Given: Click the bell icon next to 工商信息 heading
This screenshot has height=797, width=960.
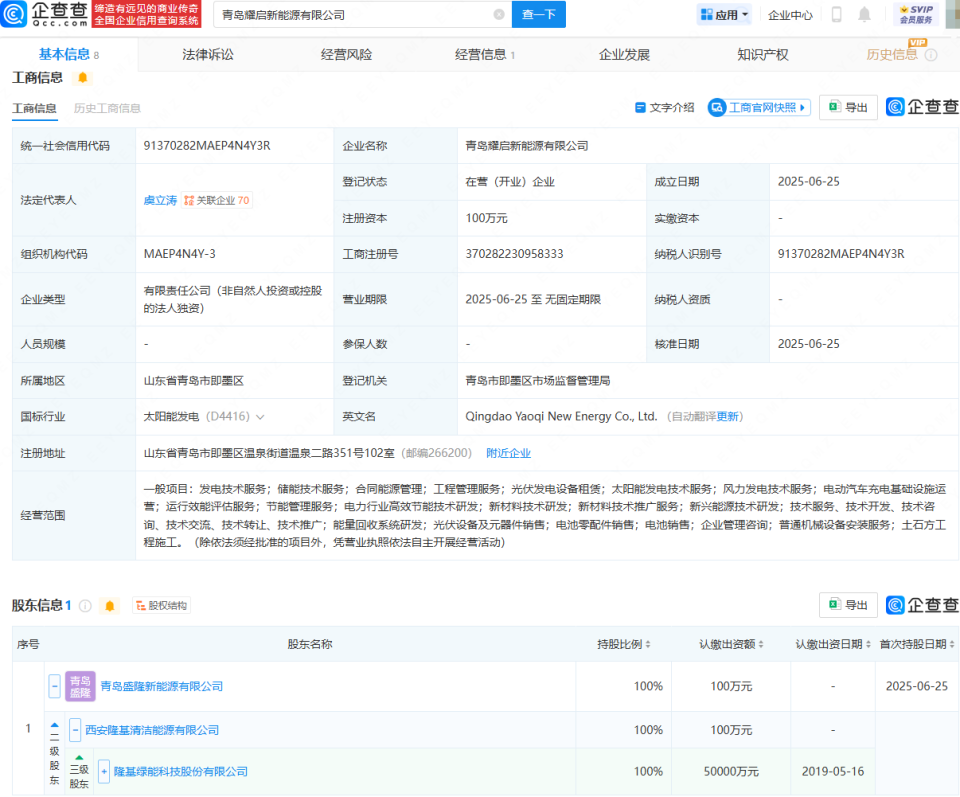Looking at the screenshot, I should coord(83,78).
